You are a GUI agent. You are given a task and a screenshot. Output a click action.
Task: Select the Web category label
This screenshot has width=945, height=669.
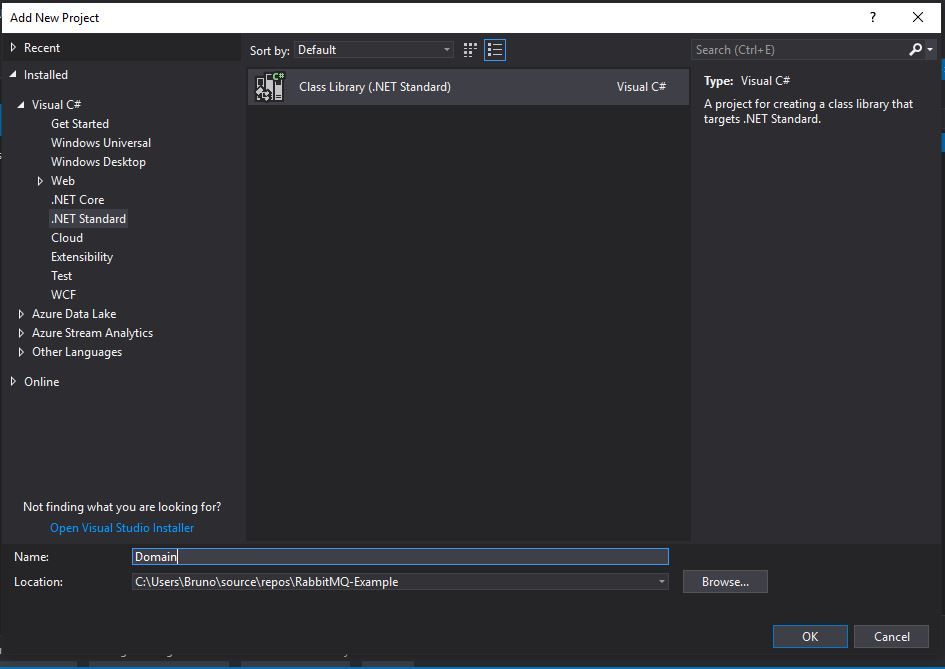63,181
